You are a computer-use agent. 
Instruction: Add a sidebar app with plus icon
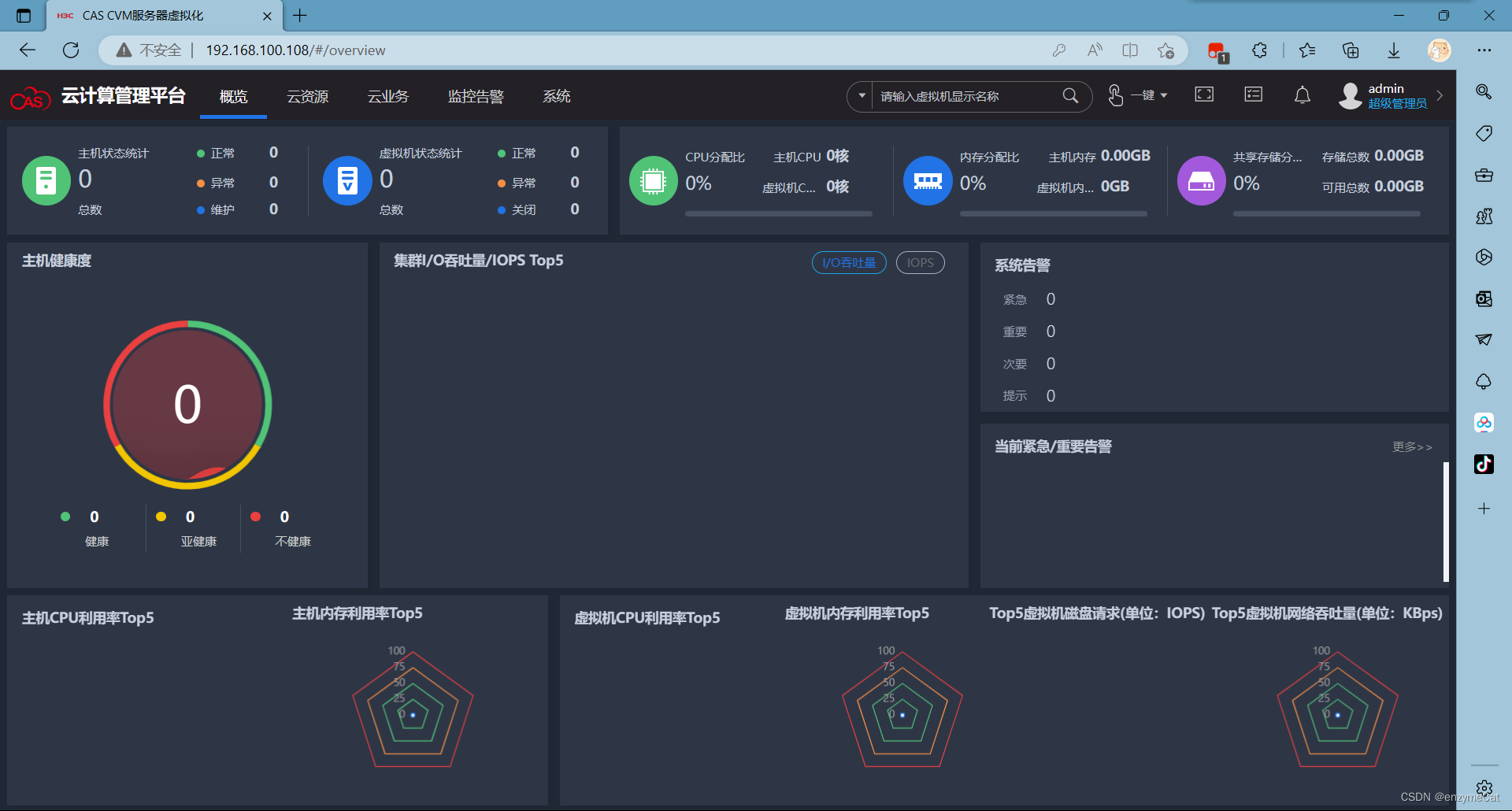1484,508
